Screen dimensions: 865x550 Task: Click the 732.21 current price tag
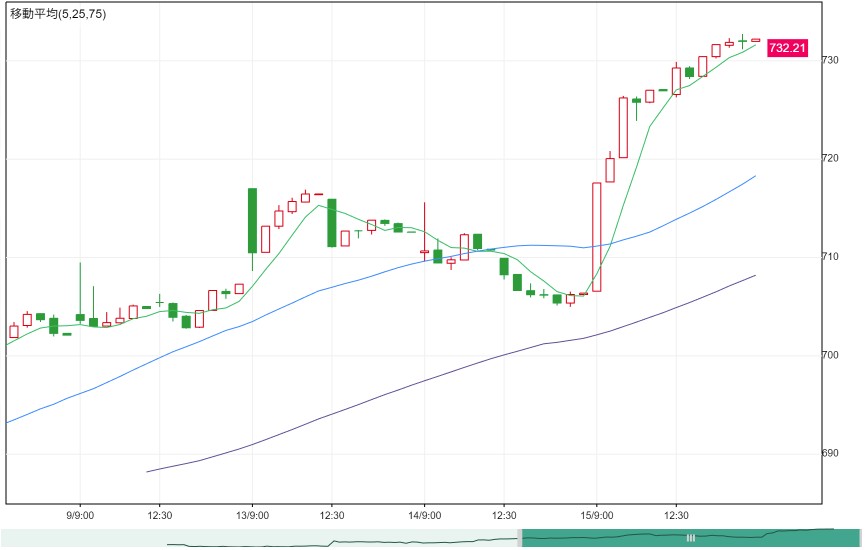[x=787, y=48]
